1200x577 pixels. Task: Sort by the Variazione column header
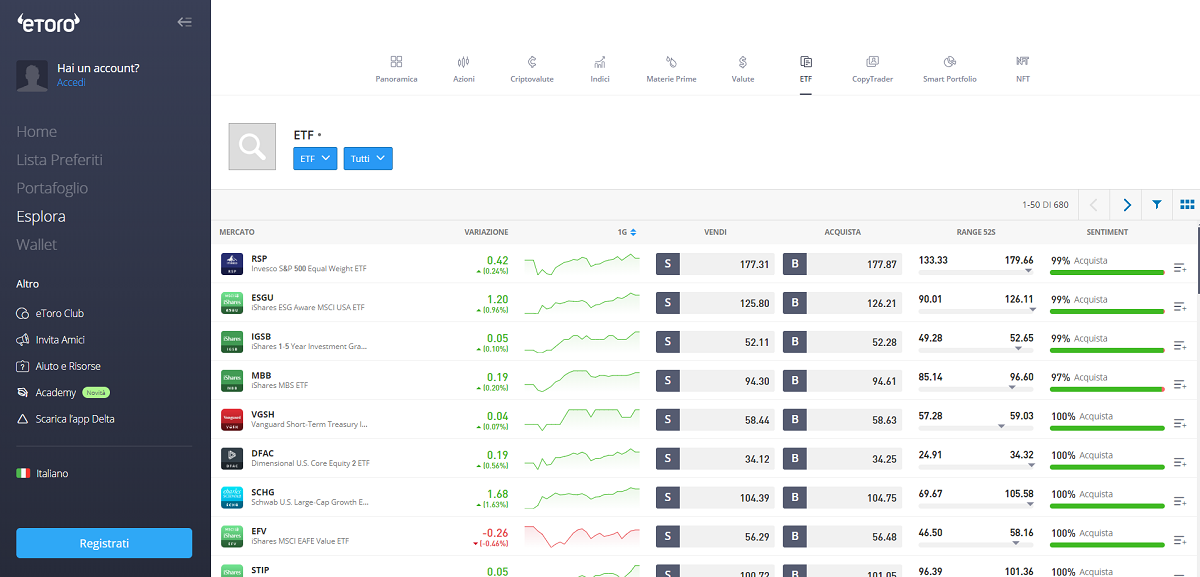pos(486,232)
